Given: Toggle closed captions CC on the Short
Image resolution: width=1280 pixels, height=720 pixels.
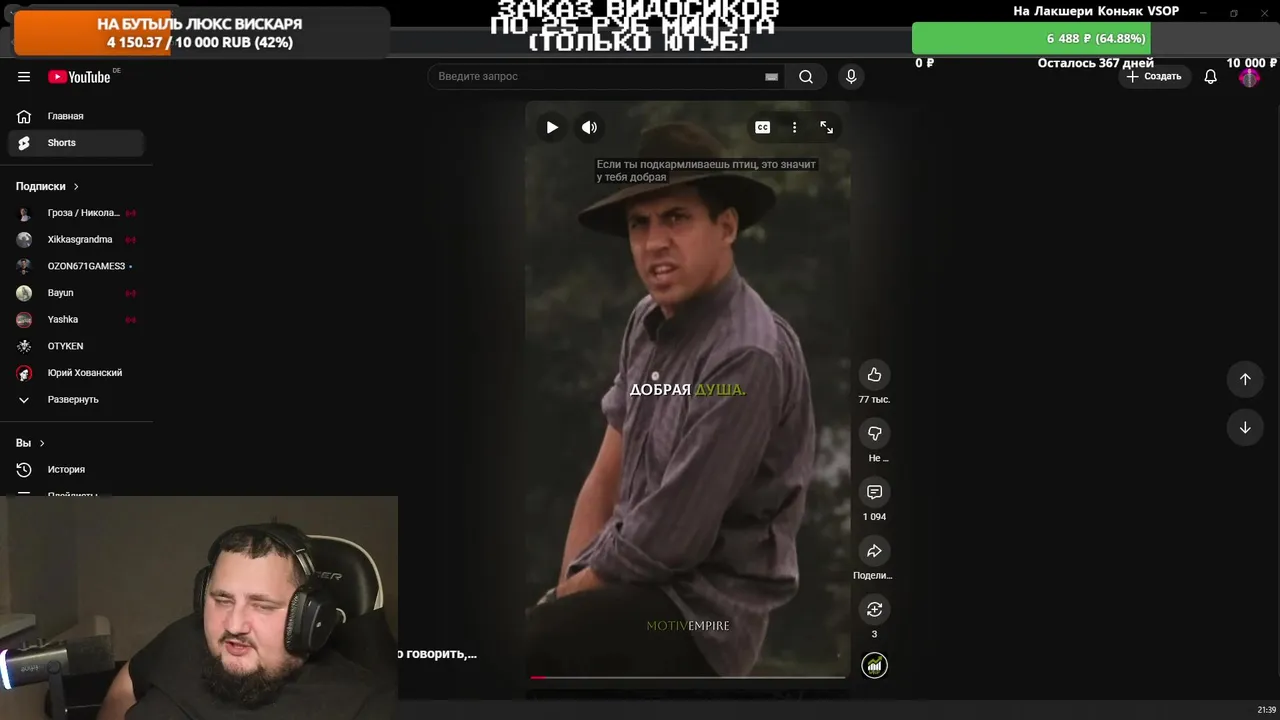Looking at the screenshot, I should pos(762,127).
